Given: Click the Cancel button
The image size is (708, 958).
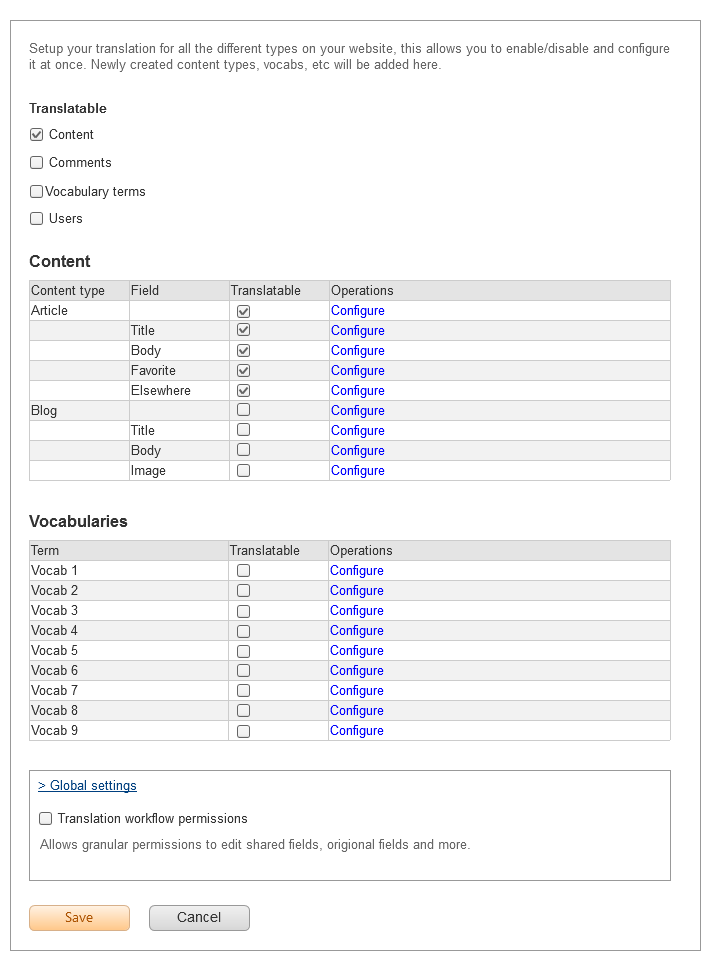Looking at the screenshot, I should click(x=199, y=918).
